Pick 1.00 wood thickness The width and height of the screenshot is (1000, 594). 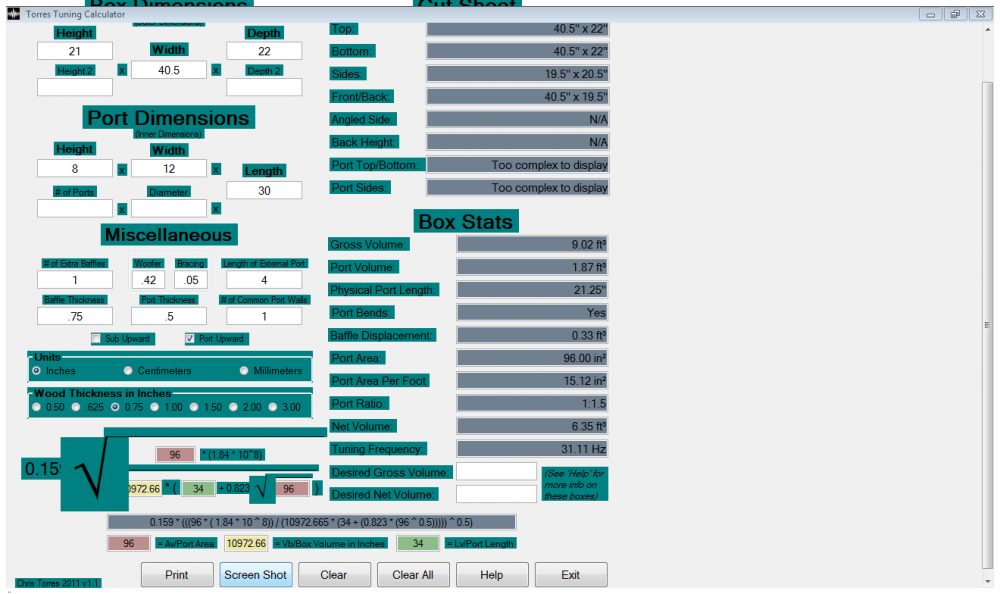[x=154, y=407]
